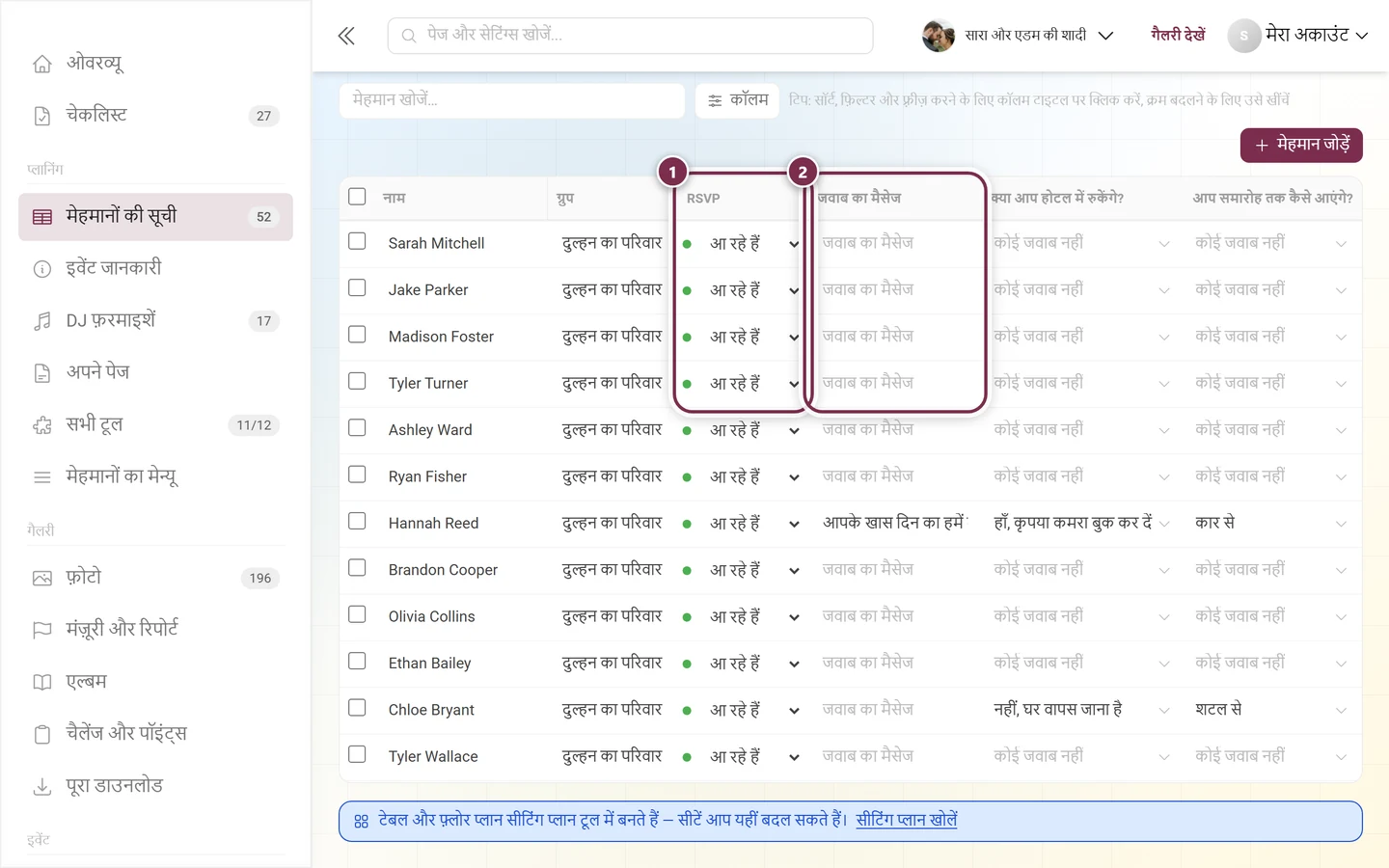
Task: Tick the checkbox for Hannah Reed
Action: point(357,521)
